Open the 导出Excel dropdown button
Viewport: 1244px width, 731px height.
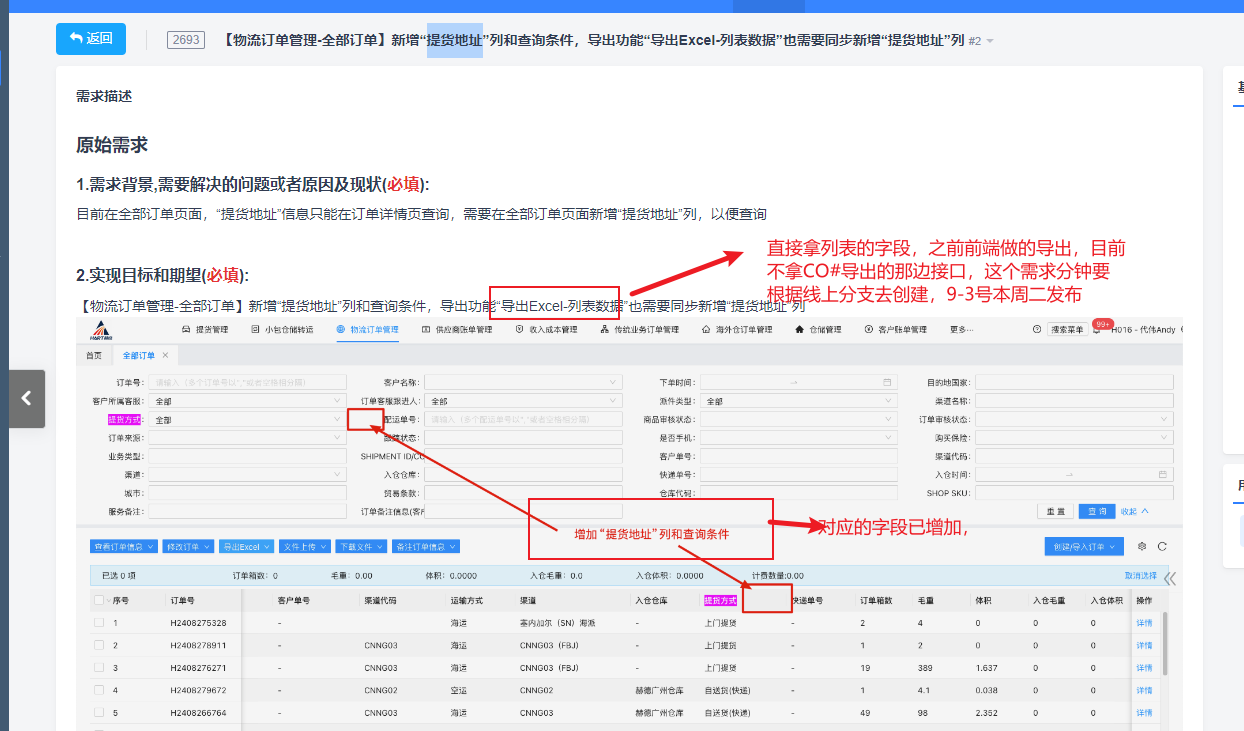246,547
